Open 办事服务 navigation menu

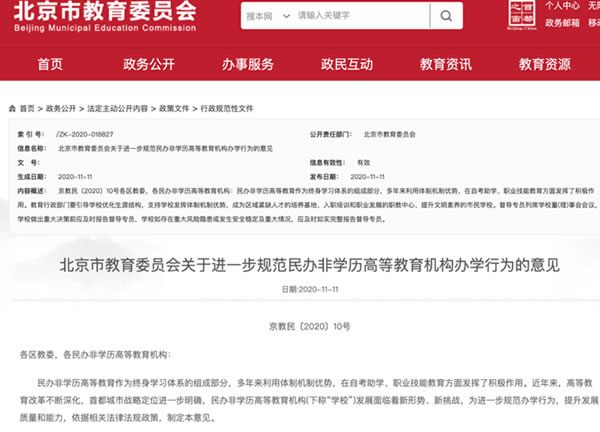click(x=248, y=64)
